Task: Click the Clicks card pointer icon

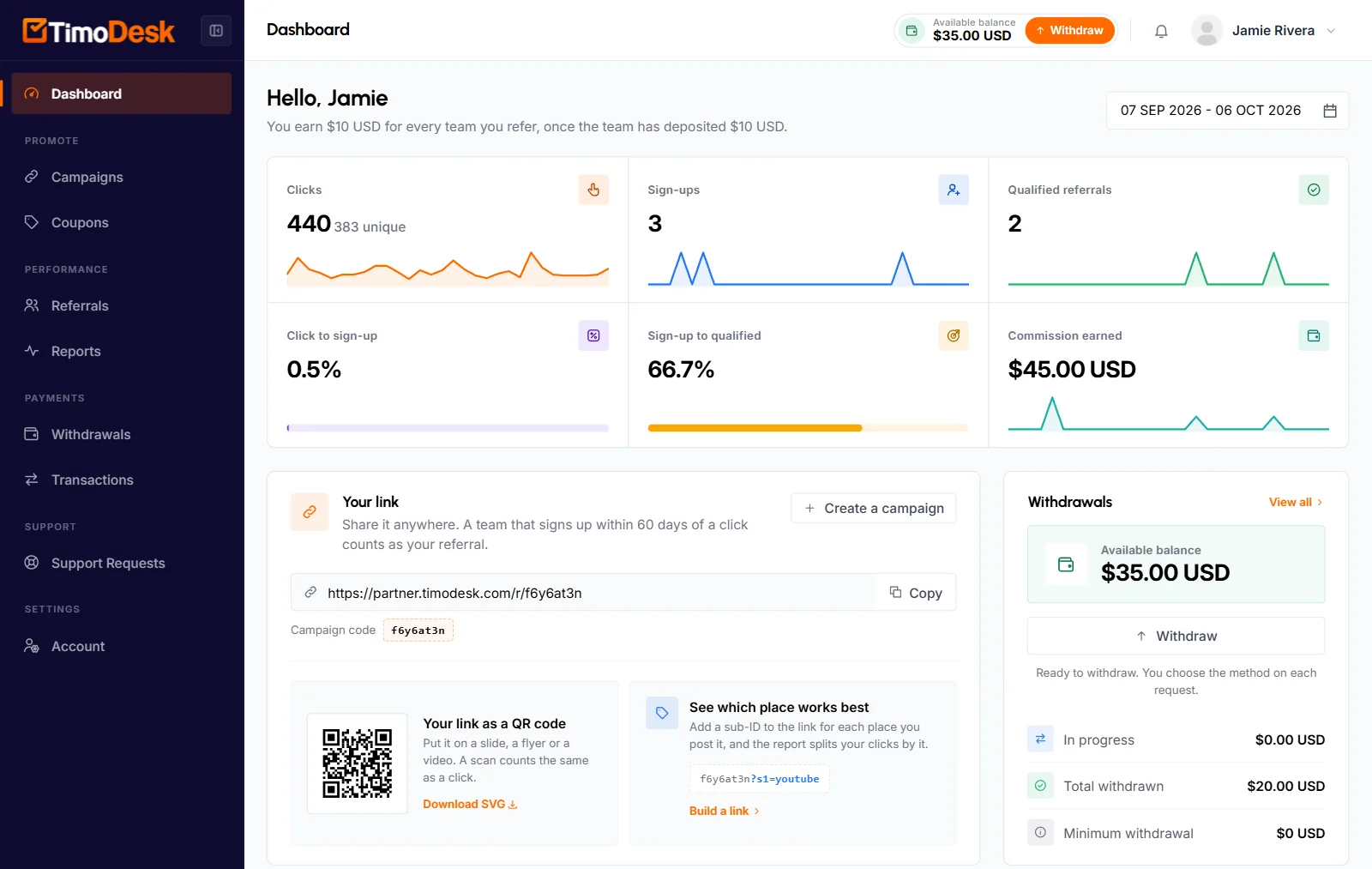Action: point(593,190)
